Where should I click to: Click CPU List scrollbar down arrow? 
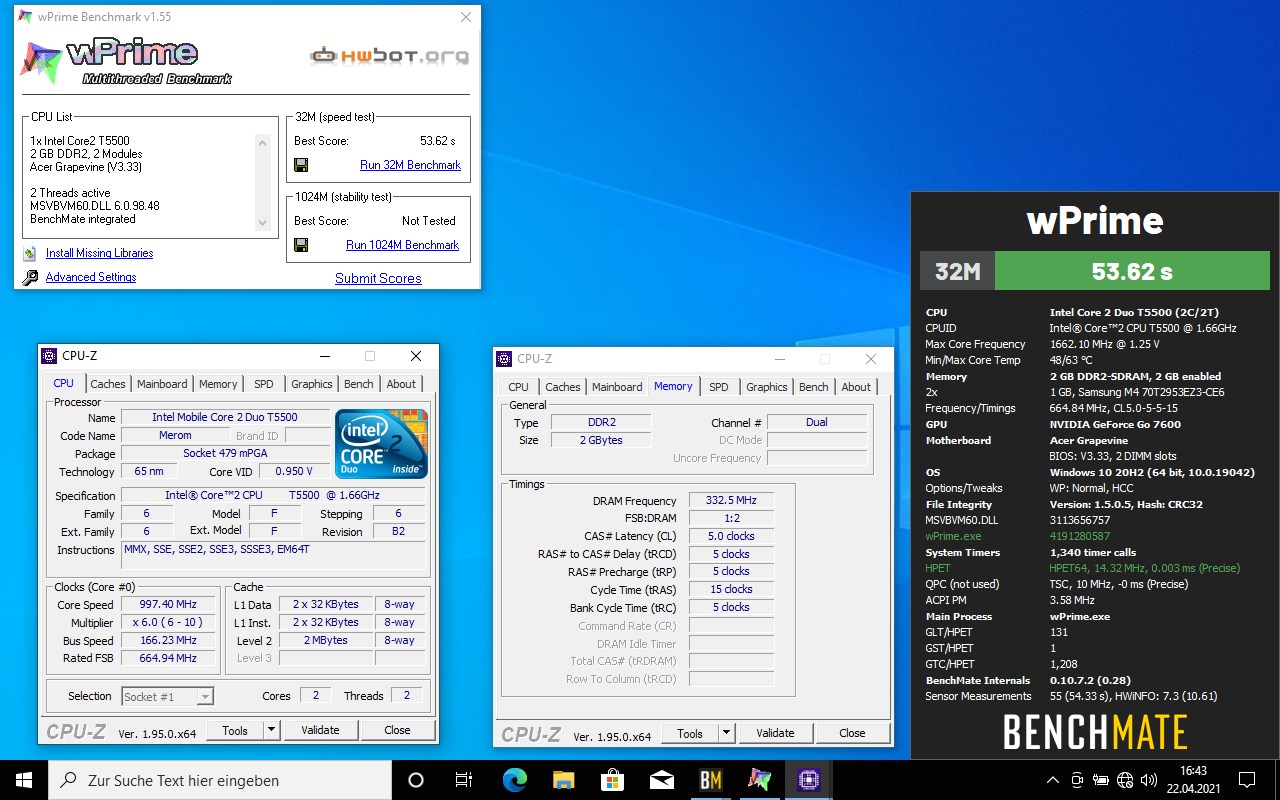pos(263,223)
